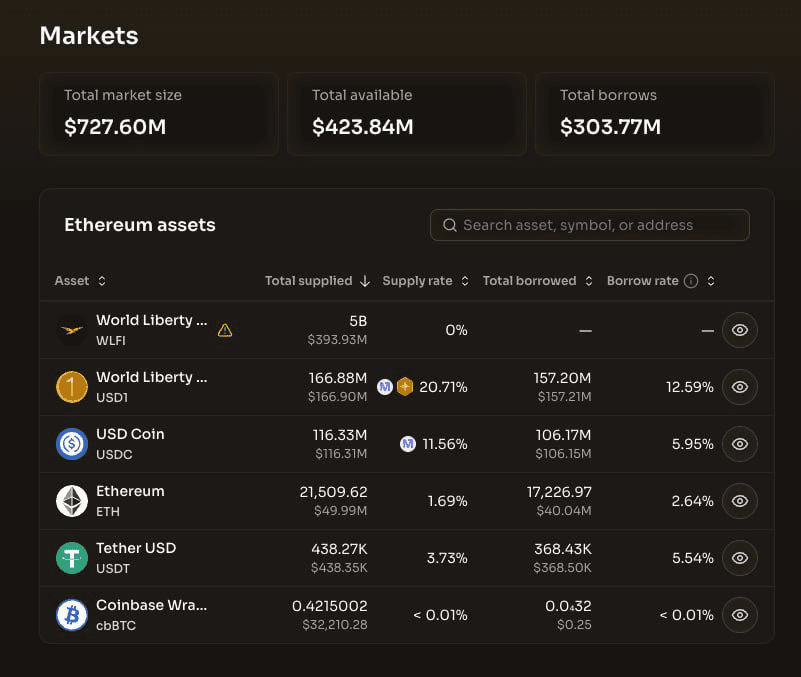The image size is (801, 677).
Task: Toggle the eye icon for cbBTC row
Action: [x=740, y=615]
